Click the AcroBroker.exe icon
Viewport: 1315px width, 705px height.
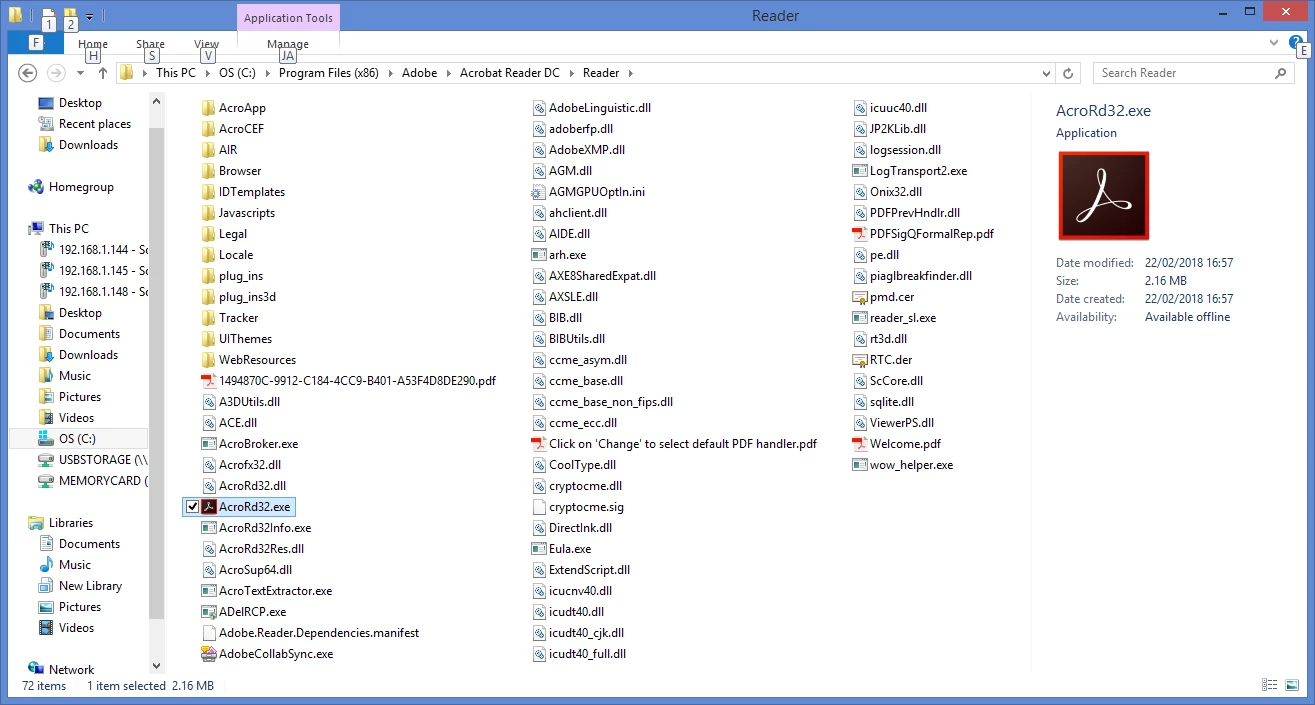pos(209,444)
